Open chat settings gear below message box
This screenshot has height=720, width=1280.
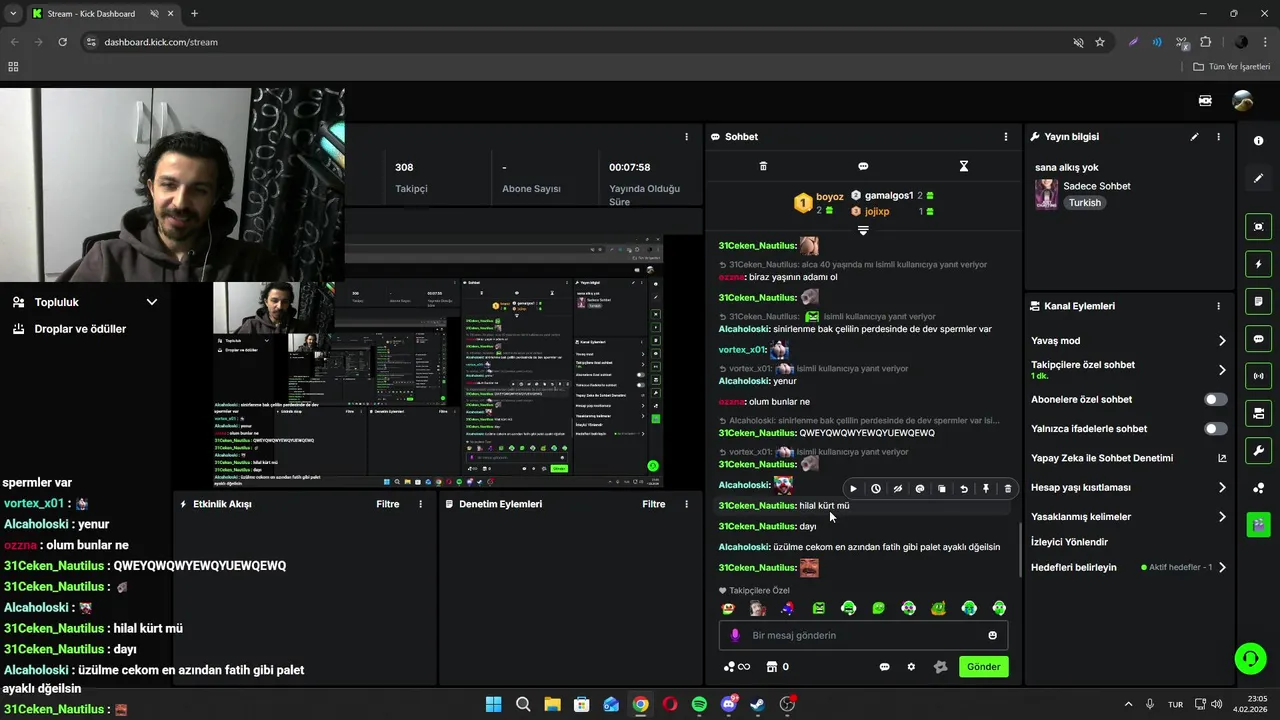[x=911, y=667]
